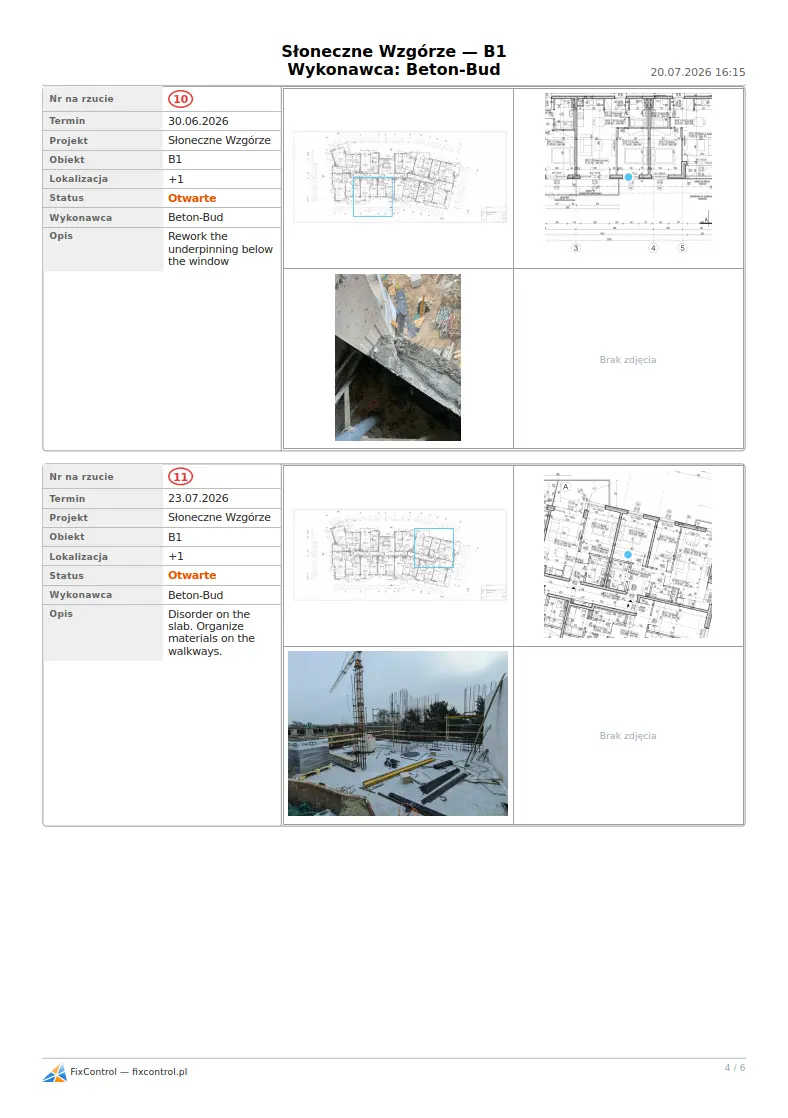The image size is (788, 1118).
Task: Click the Nr na rzucie label in issue 10
Action: click(x=81, y=99)
